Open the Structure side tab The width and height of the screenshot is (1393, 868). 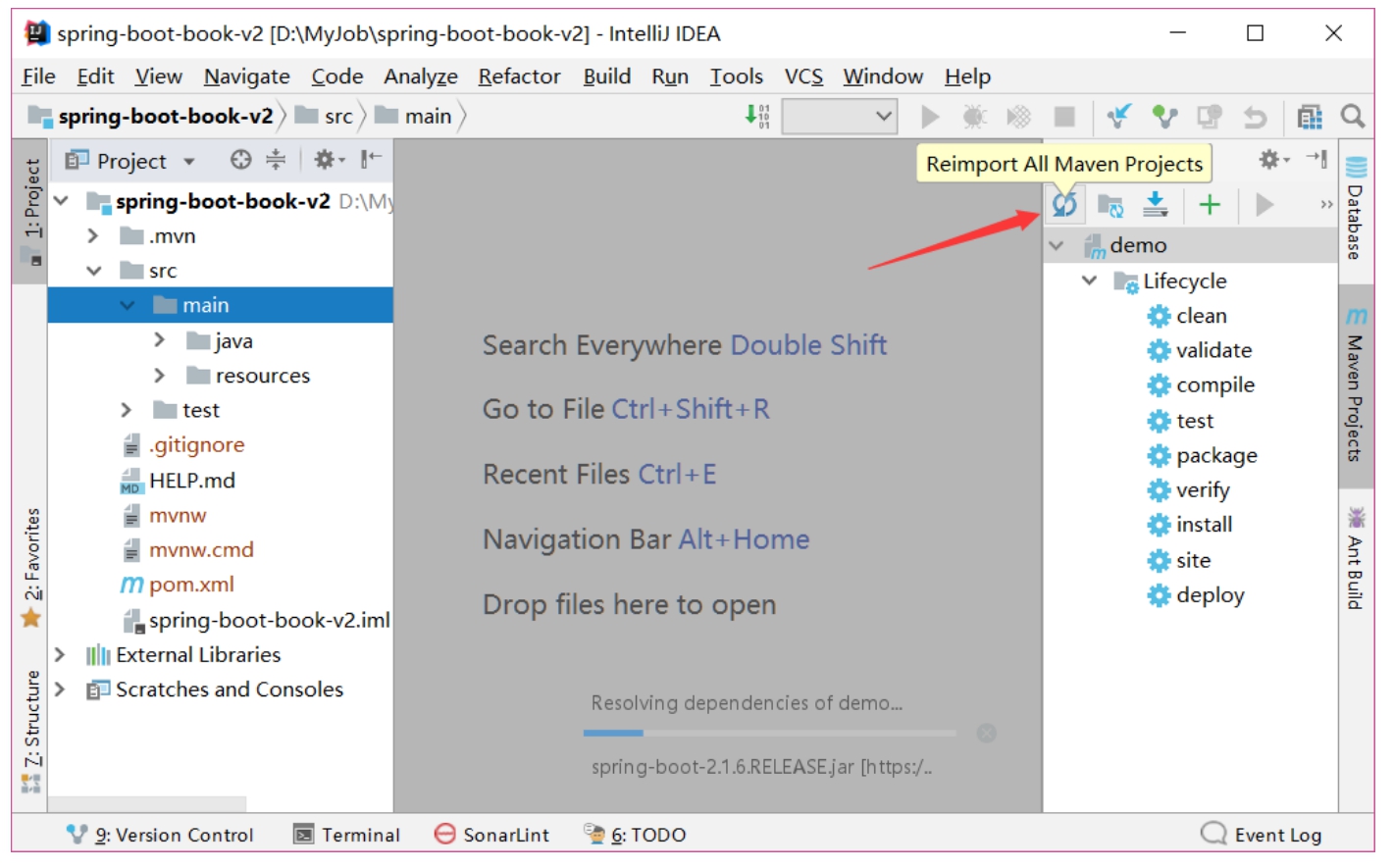(x=31, y=731)
